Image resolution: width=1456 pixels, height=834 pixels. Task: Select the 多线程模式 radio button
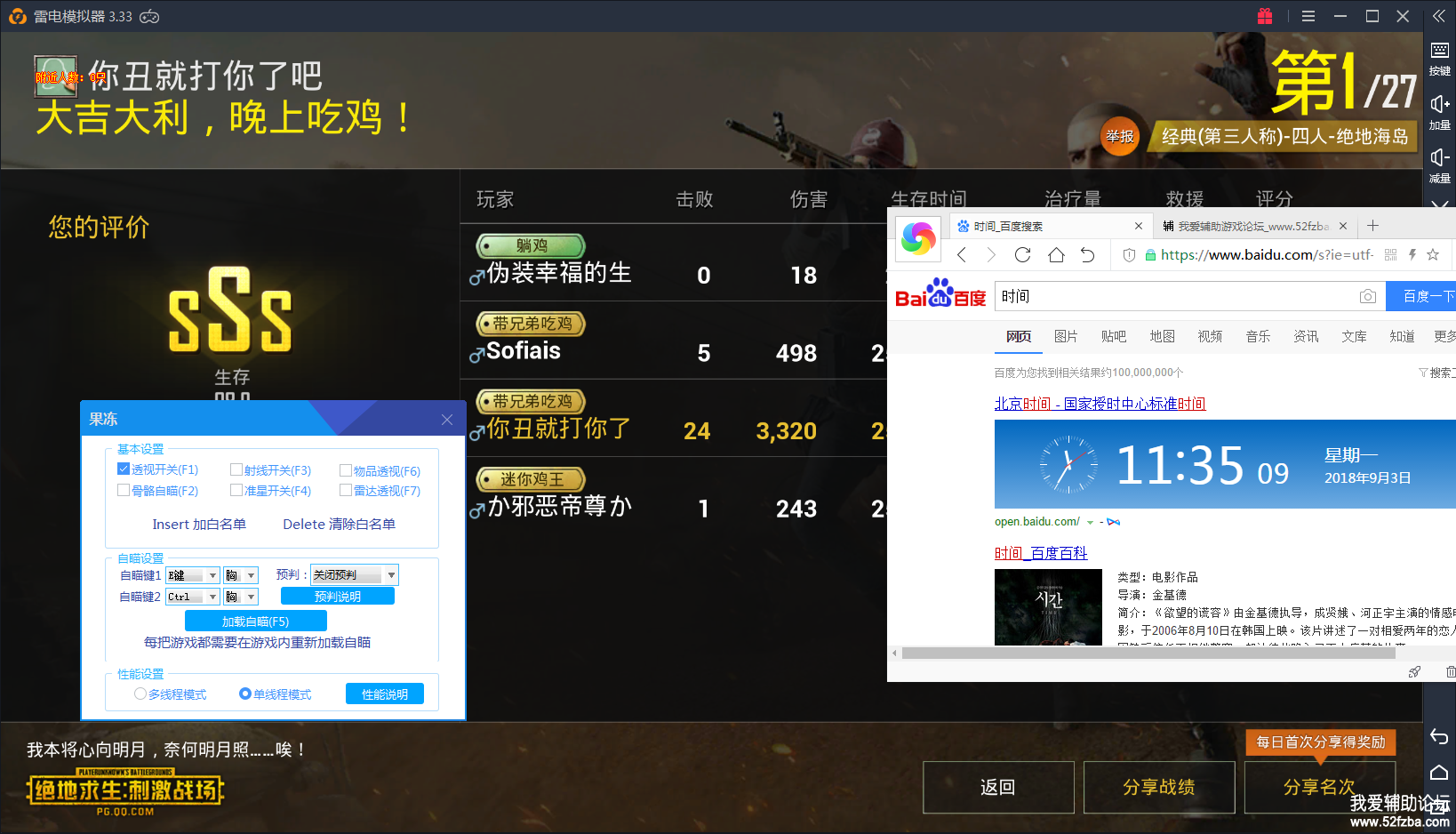(x=140, y=694)
